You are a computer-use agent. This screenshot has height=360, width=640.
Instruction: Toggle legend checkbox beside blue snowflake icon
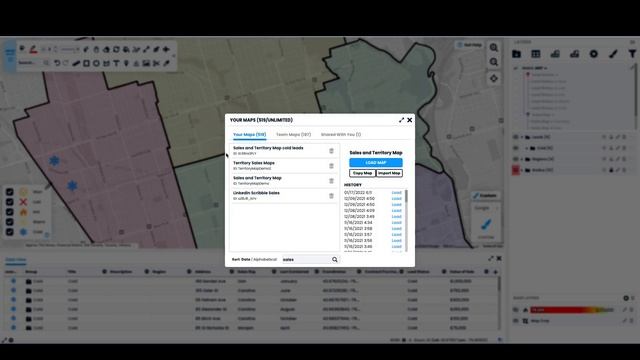[9, 232]
